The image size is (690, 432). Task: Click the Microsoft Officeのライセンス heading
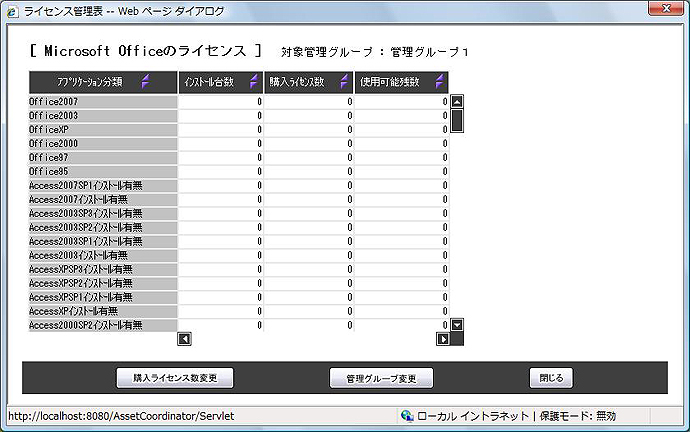click(x=145, y=51)
